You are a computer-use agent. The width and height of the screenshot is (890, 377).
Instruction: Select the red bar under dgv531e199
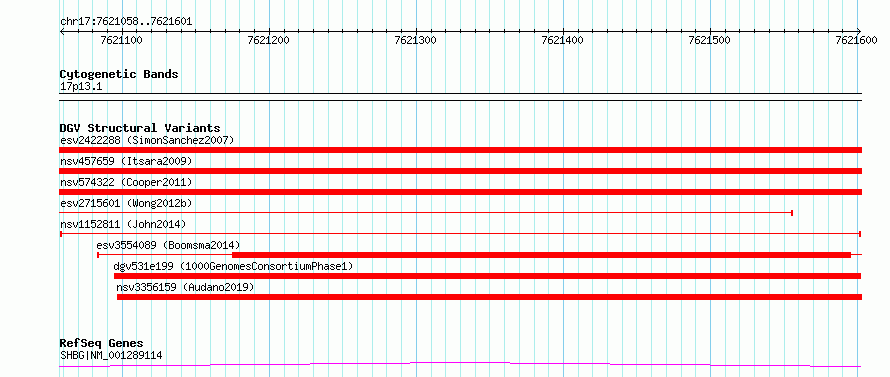pos(488,276)
